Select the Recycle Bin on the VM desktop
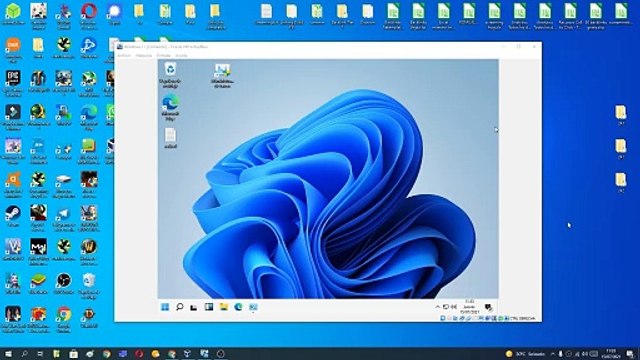The height and width of the screenshot is (360, 640). click(170, 75)
